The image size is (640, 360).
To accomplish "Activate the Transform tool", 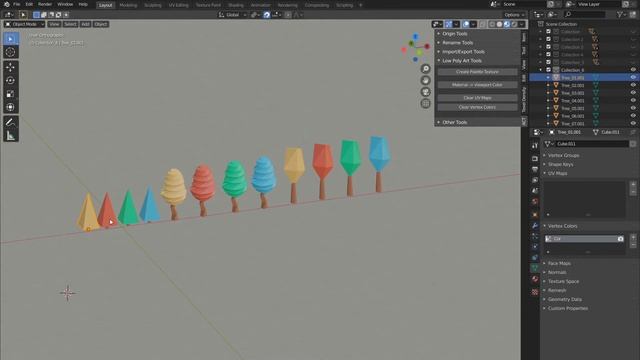I will pyautogui.click(x=11, y=107).
